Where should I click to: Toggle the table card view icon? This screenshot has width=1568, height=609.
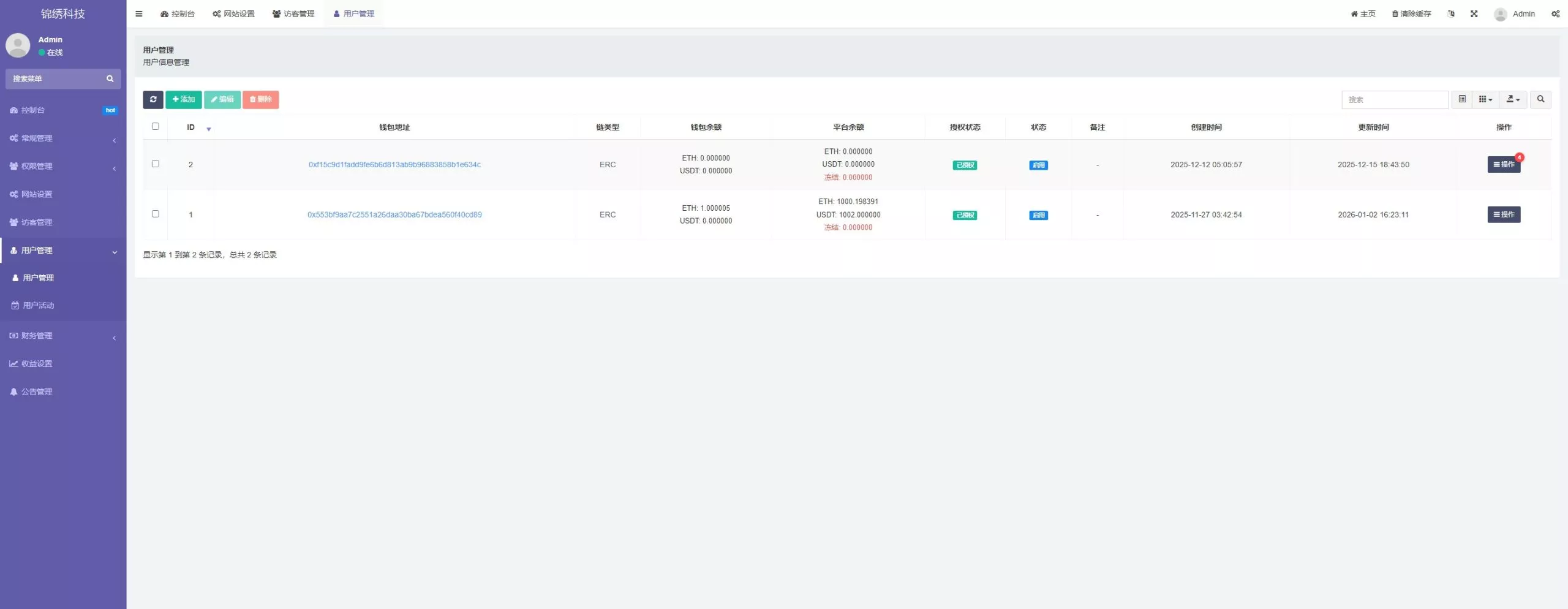1461,99
